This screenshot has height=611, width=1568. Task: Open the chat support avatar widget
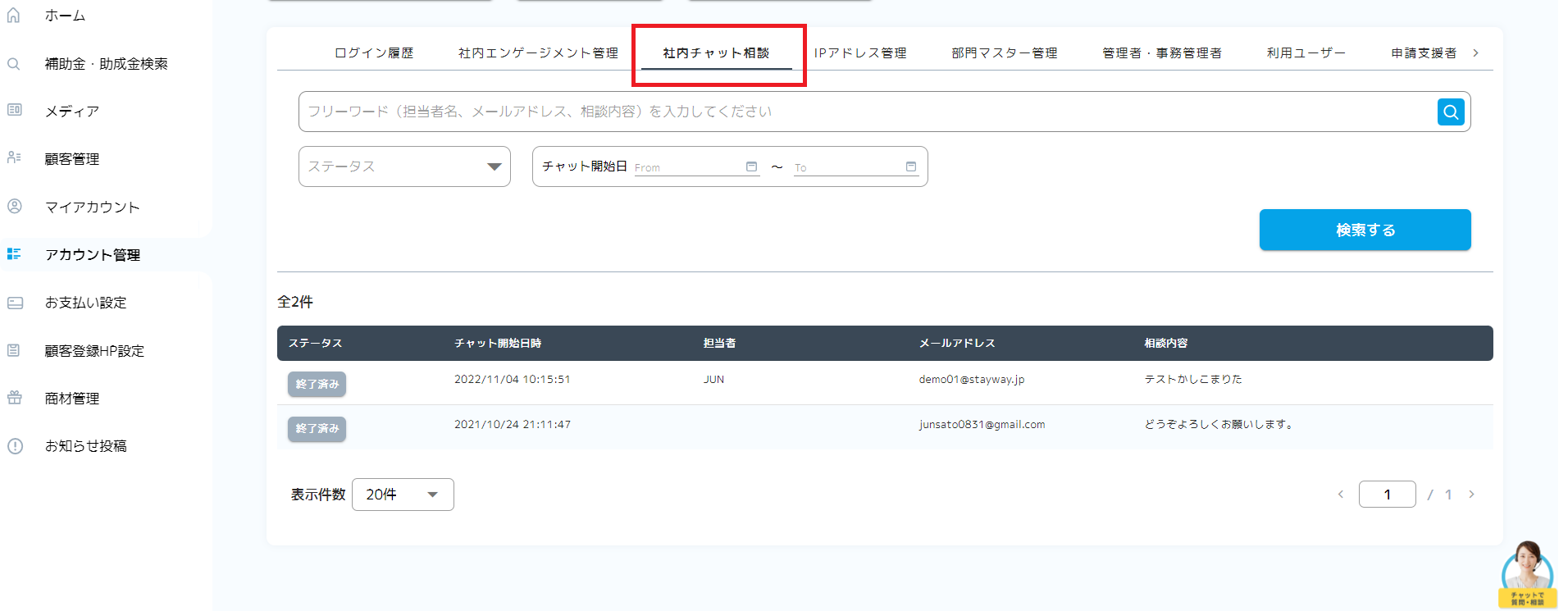pyautogui.click(x=1527, y=573)
